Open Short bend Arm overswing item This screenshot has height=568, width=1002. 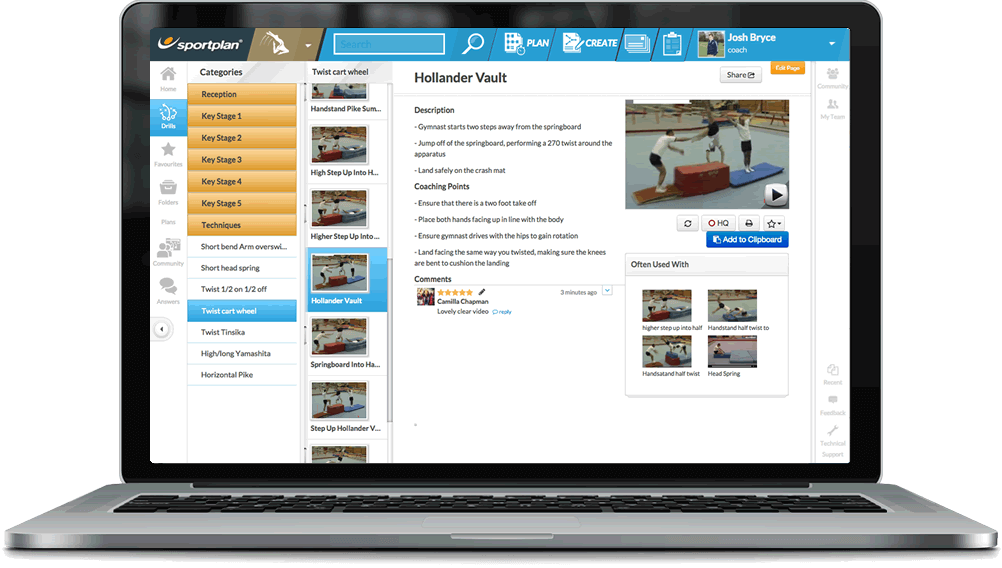pyautogui.click(x=242, y=247)
